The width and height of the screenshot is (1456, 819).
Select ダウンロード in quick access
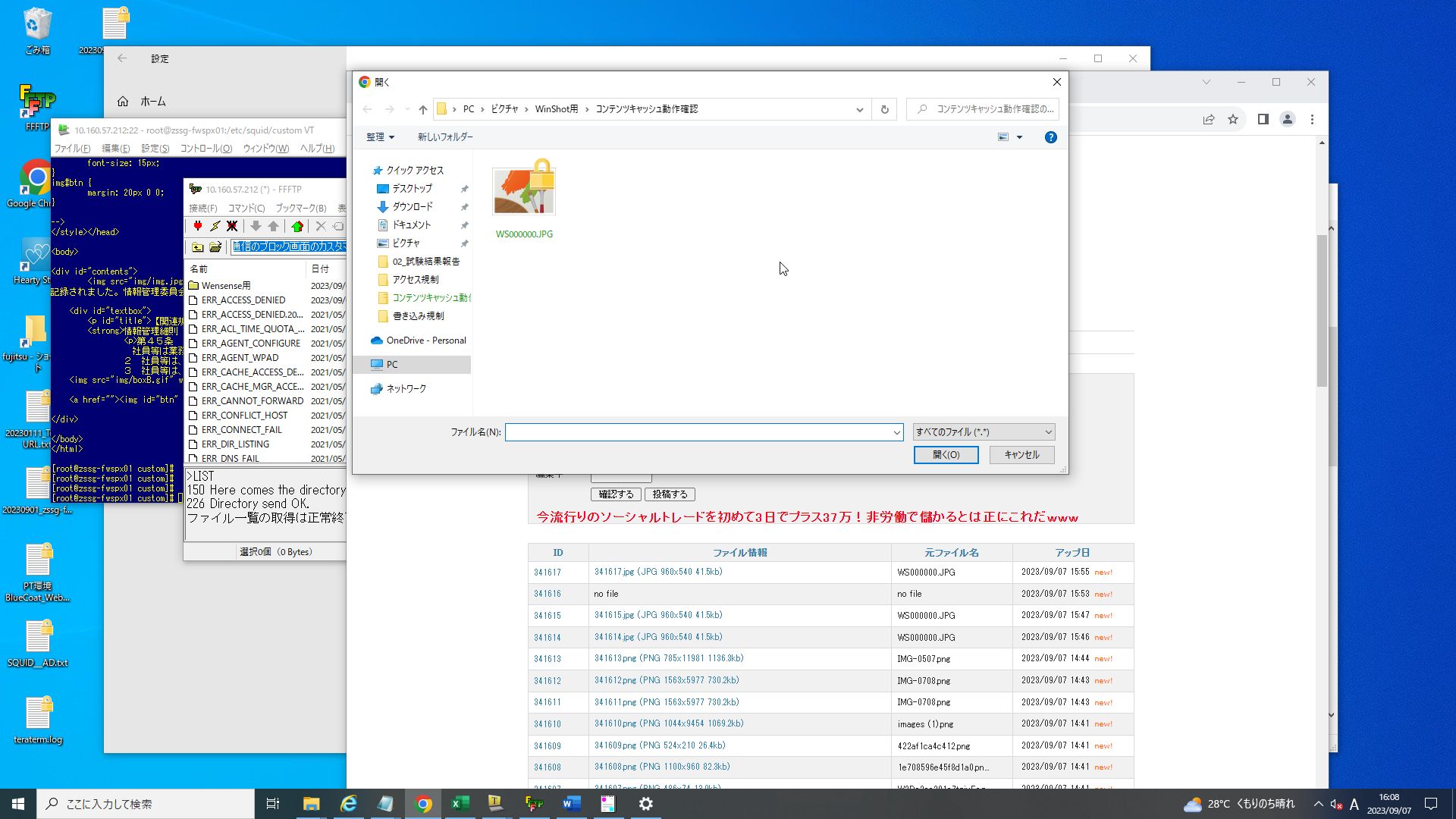(x=413, y=206)
